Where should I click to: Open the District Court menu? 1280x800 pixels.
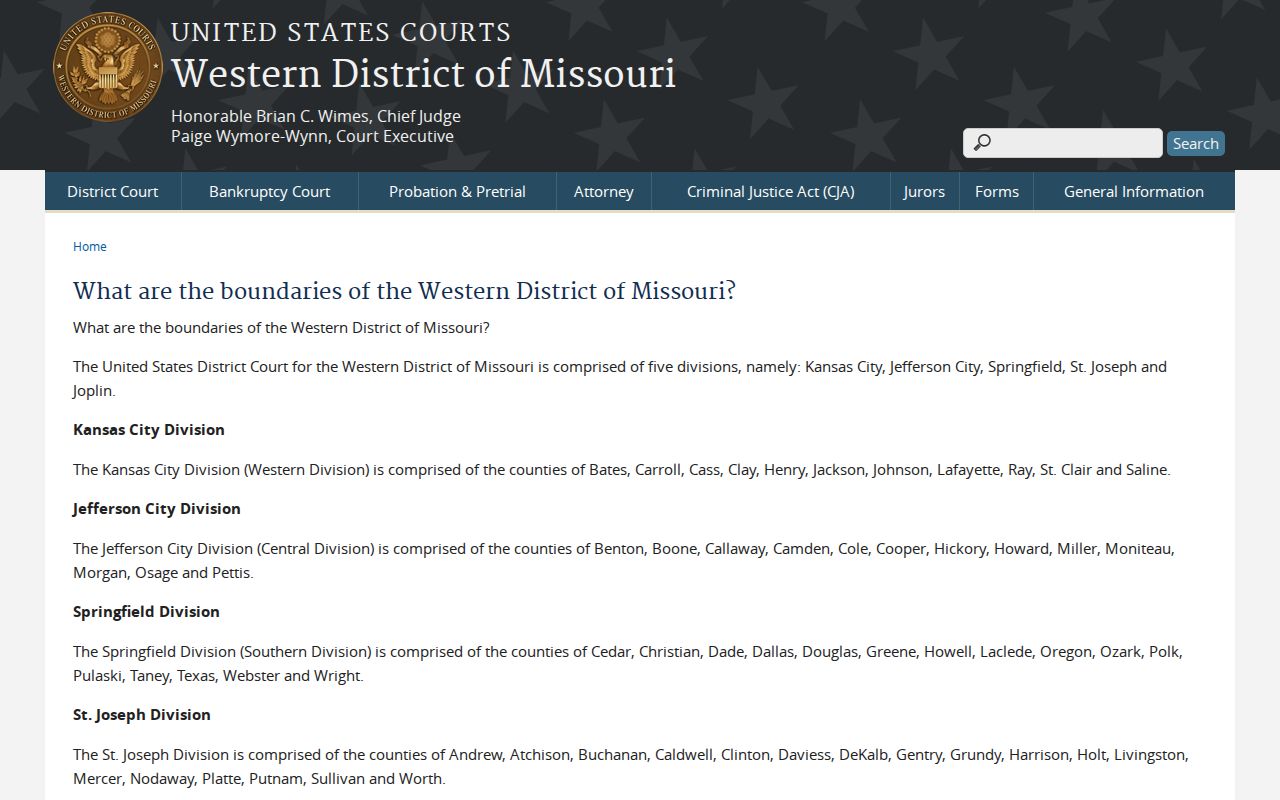click(x=113, y=191)
